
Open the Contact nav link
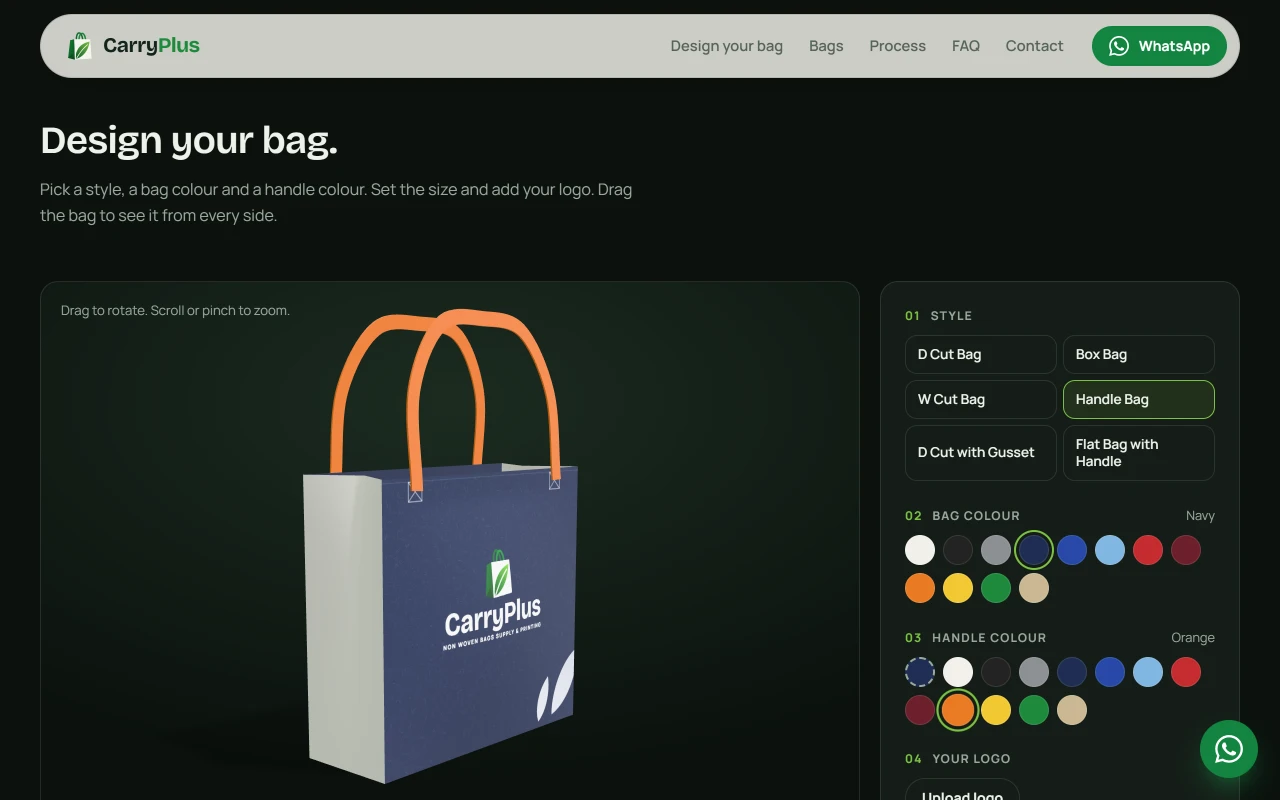[1034, 46]
